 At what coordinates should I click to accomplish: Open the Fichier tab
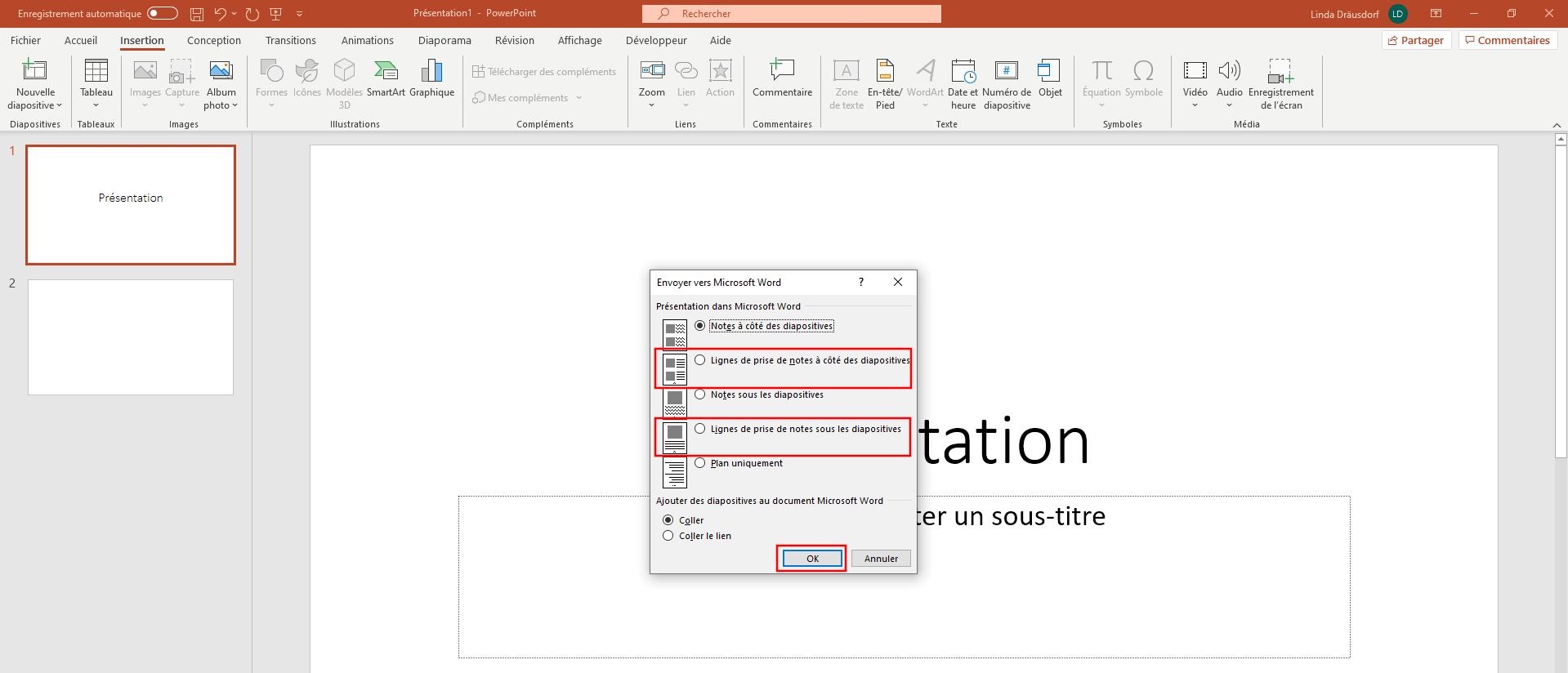pos(25,40)
